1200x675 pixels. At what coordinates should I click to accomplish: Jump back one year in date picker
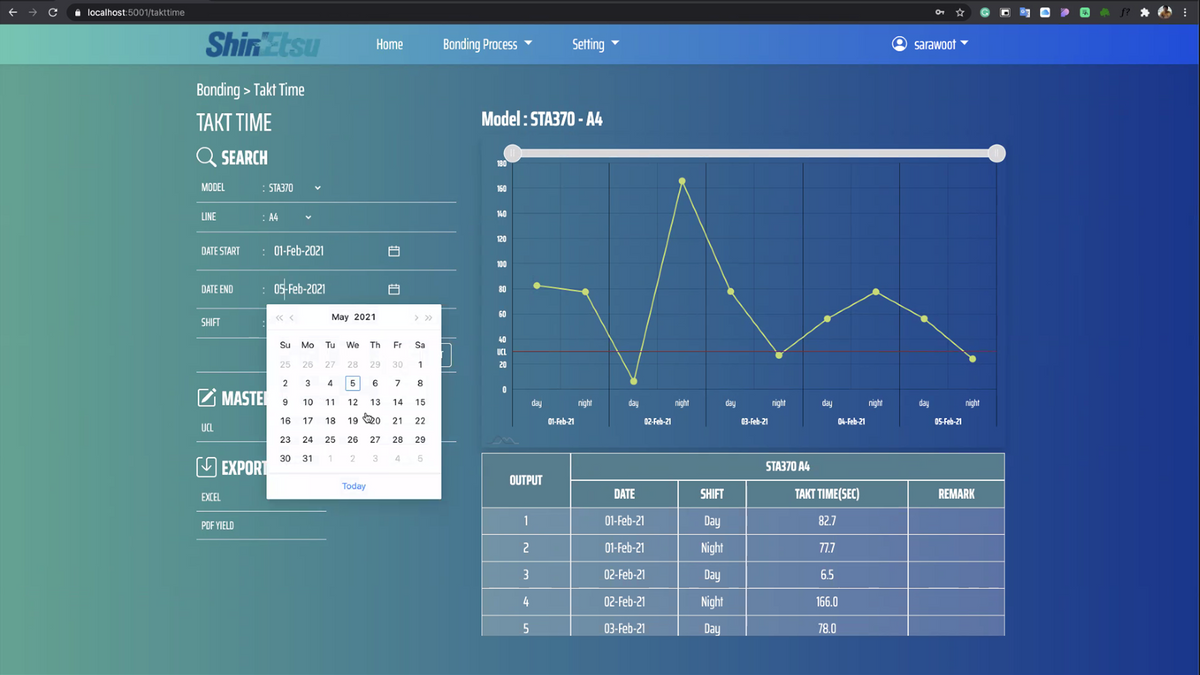pos(279,318)
